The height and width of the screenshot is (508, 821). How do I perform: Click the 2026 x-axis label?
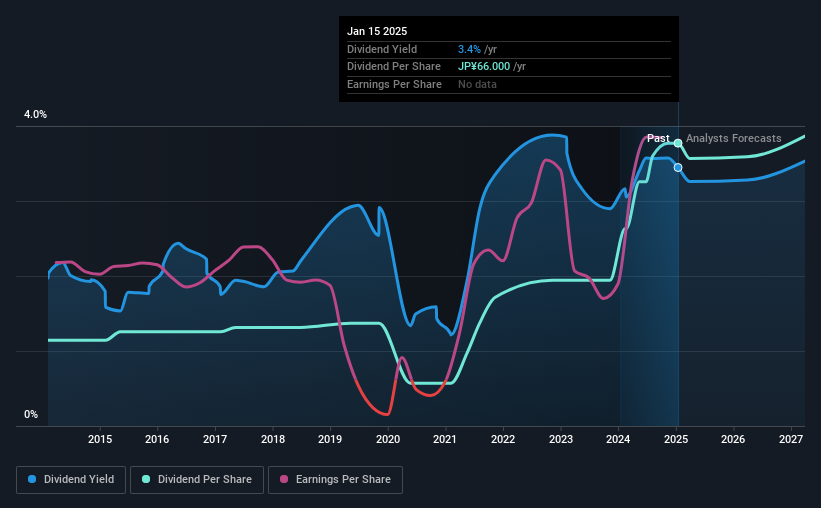733,439
